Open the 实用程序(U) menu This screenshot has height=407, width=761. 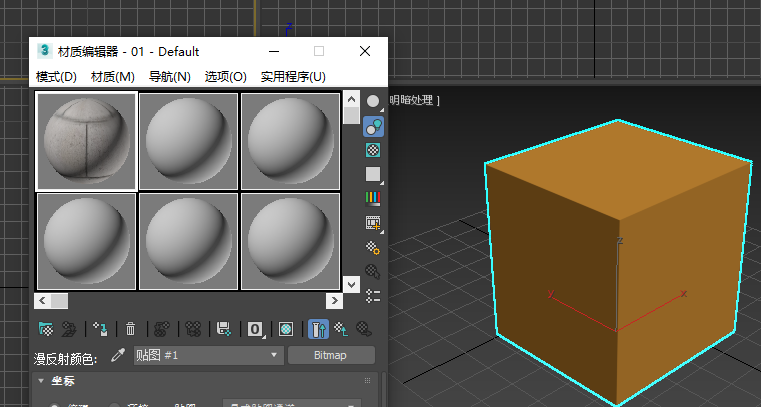[x=293, y=77]
